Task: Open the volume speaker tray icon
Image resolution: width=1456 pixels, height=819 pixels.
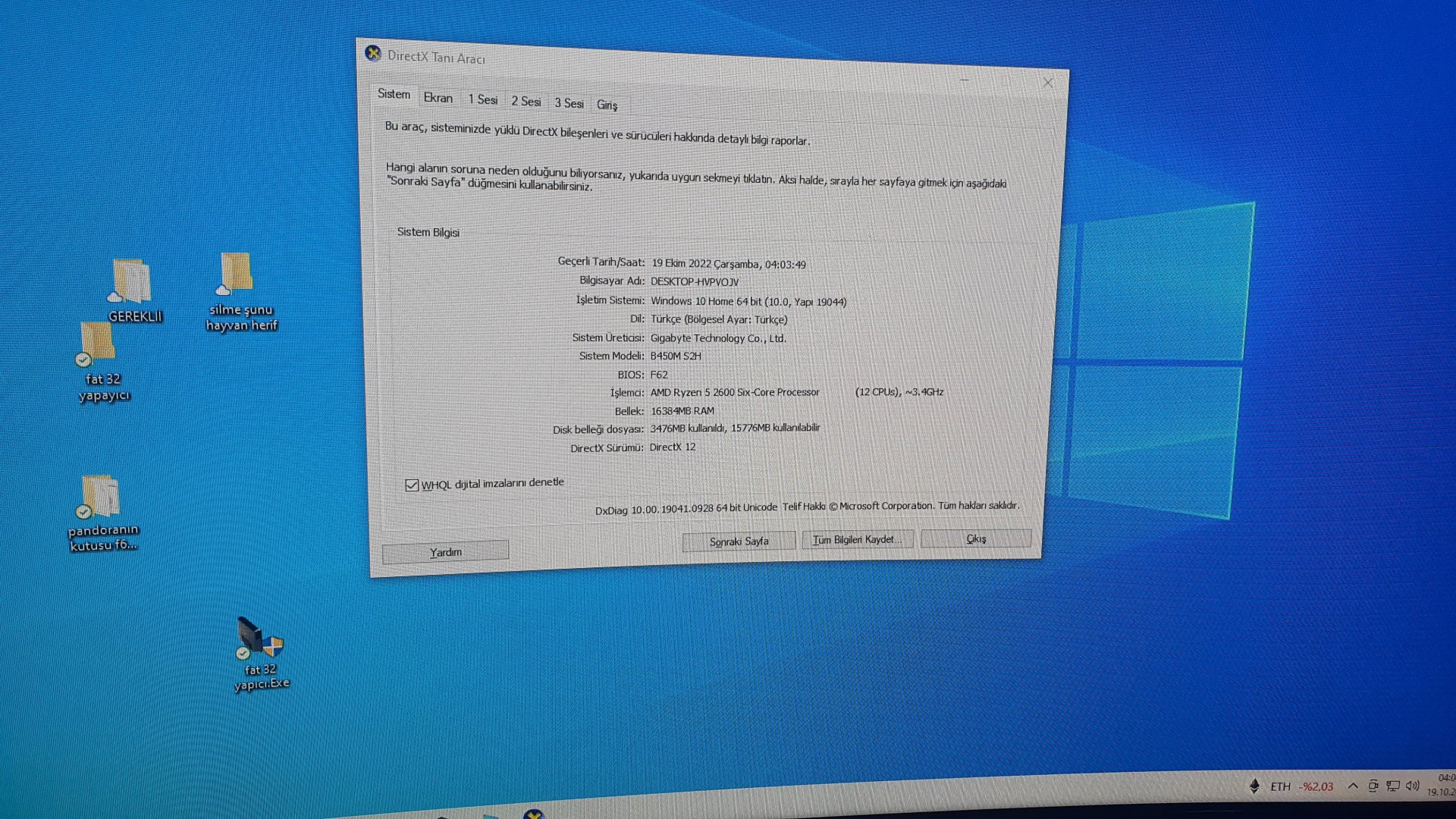Action: (1412, 786)
